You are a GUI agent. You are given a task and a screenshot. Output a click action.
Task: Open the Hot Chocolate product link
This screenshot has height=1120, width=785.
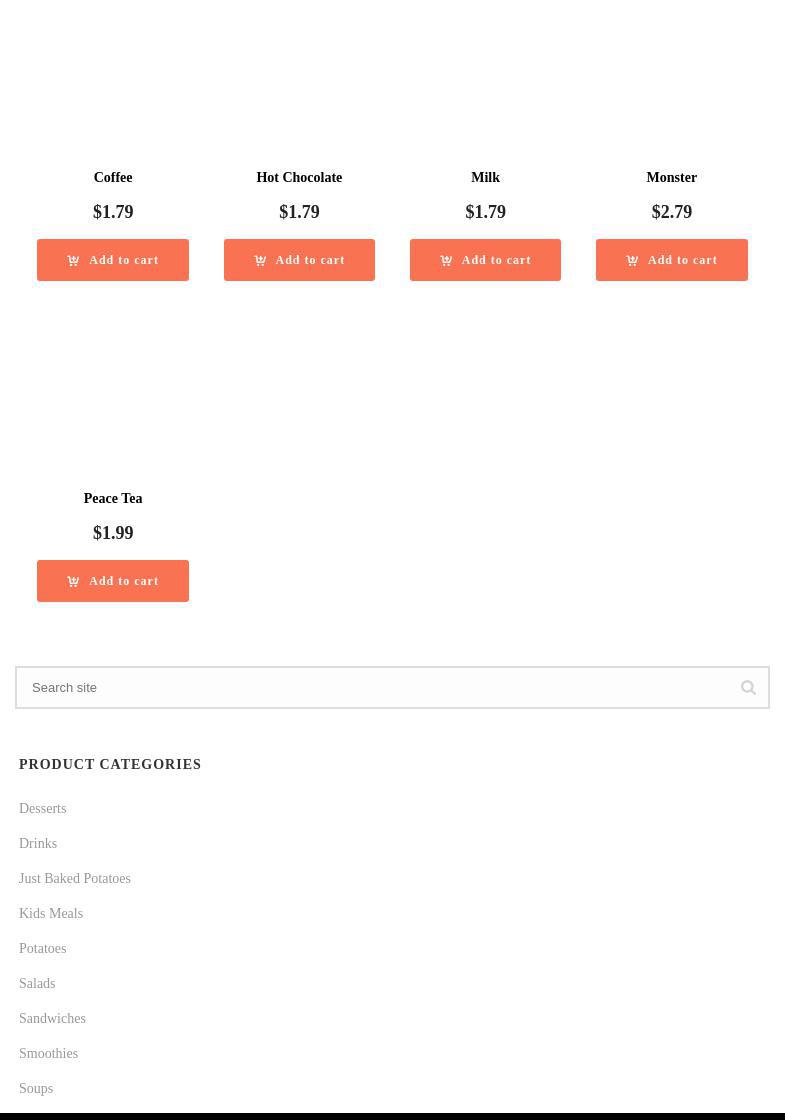pyautogui.click(x=299, y=178)
